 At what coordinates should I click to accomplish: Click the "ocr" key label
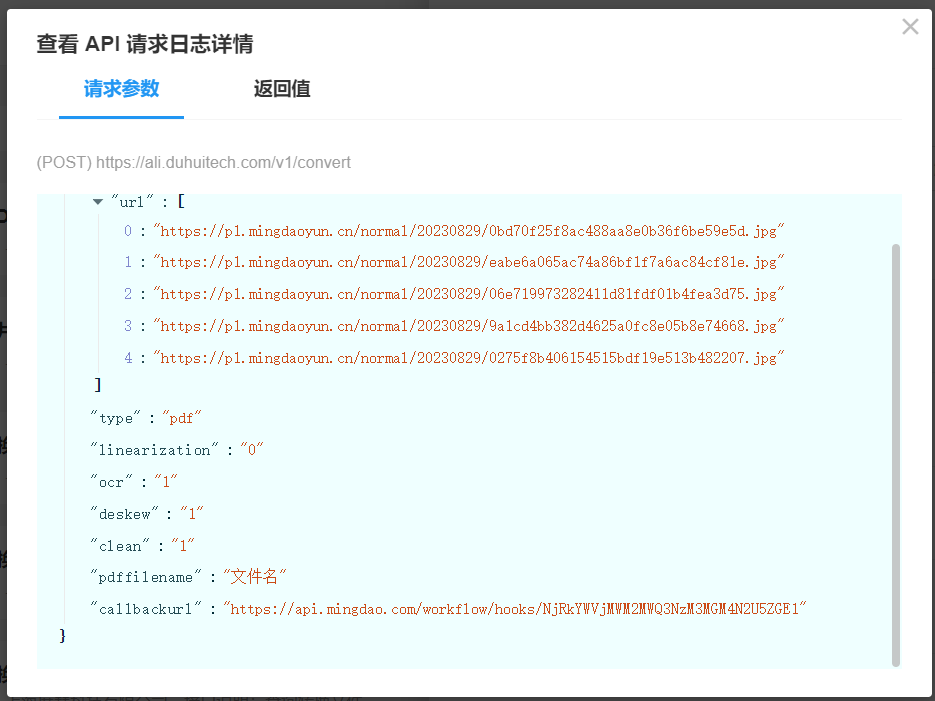click(111, 482)
